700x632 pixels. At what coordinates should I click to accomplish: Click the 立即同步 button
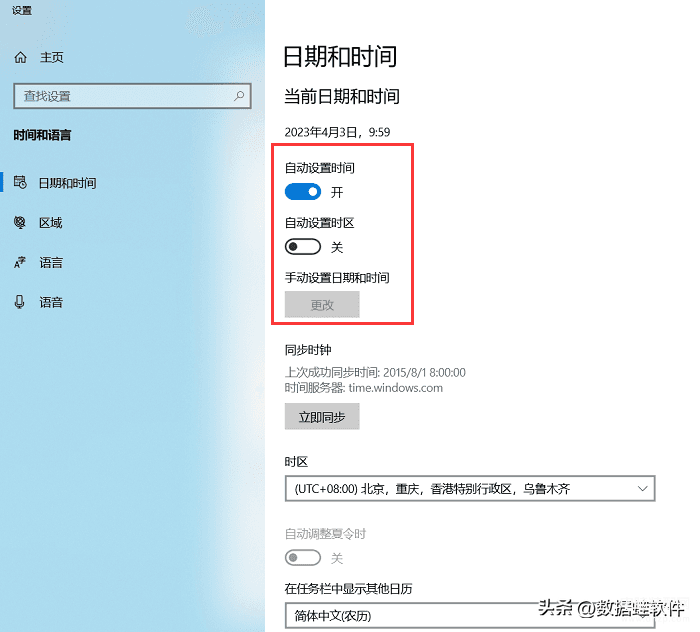(322, 417)
